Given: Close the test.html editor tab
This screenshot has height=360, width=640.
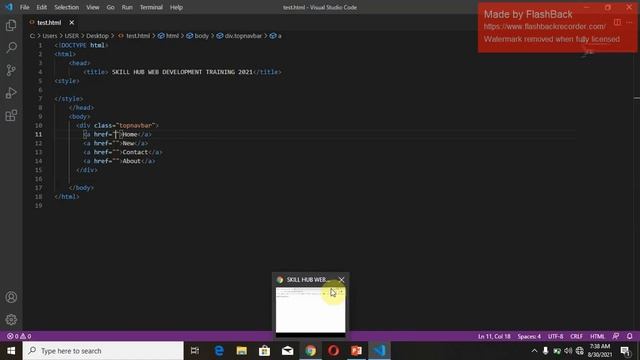Looking at the screenshot, I should (x=71, y=22).
